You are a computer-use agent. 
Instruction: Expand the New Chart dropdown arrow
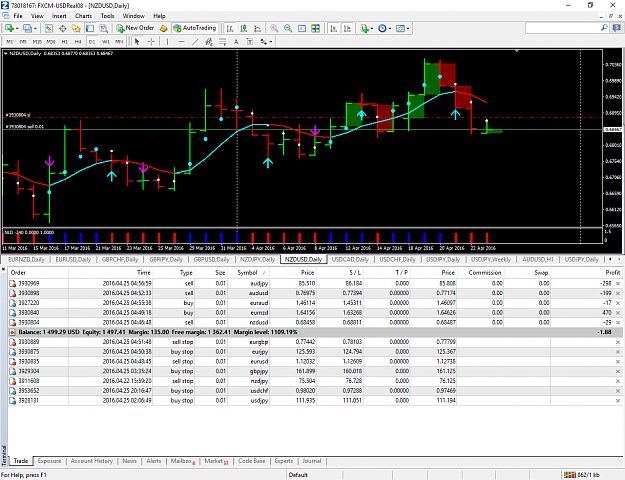(x=17, y=29)
